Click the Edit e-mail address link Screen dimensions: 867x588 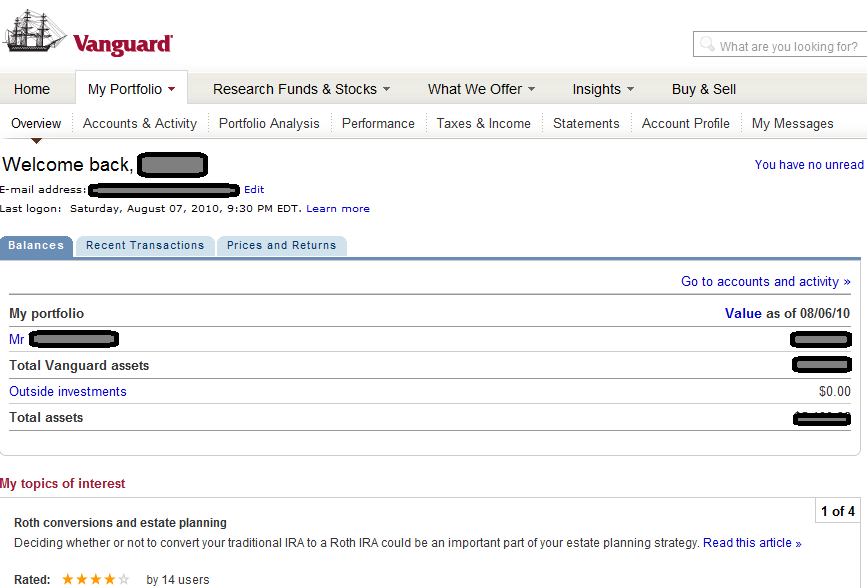[254, 190]
